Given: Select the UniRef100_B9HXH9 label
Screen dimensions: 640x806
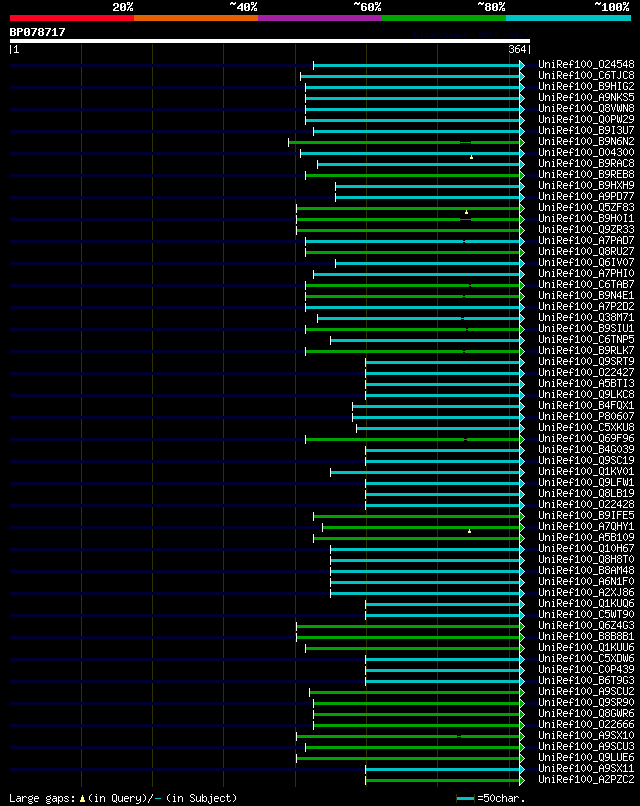Looking at the screenshot, I should 586,185.
